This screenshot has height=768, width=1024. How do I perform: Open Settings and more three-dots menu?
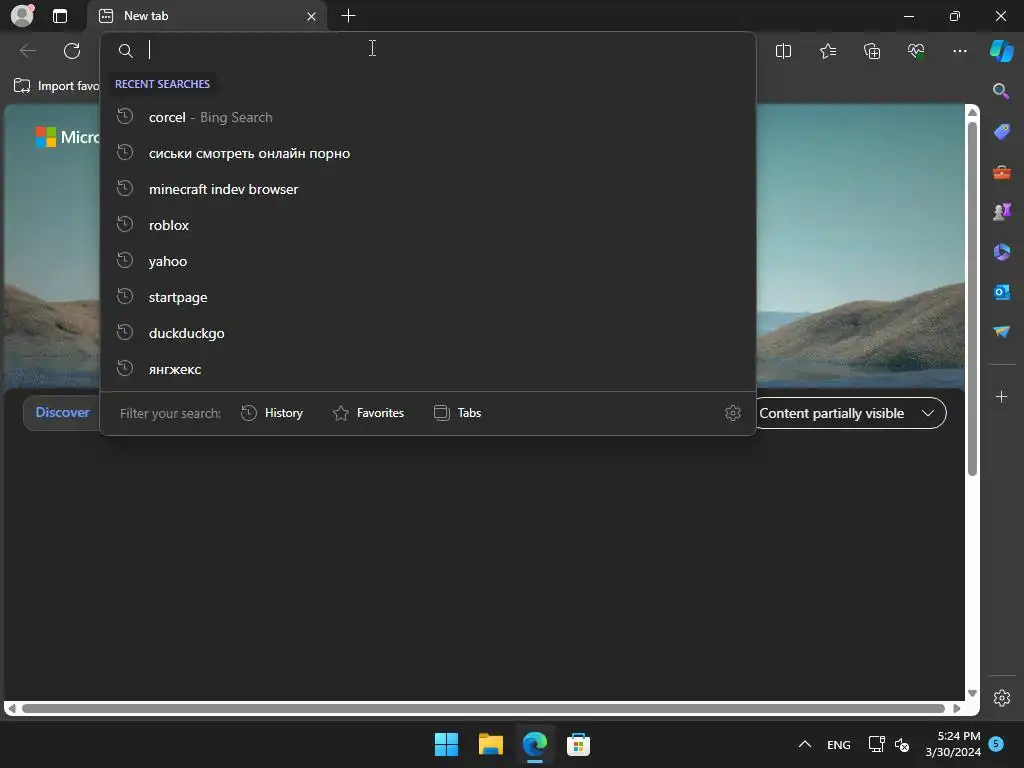tap(959, 51)
